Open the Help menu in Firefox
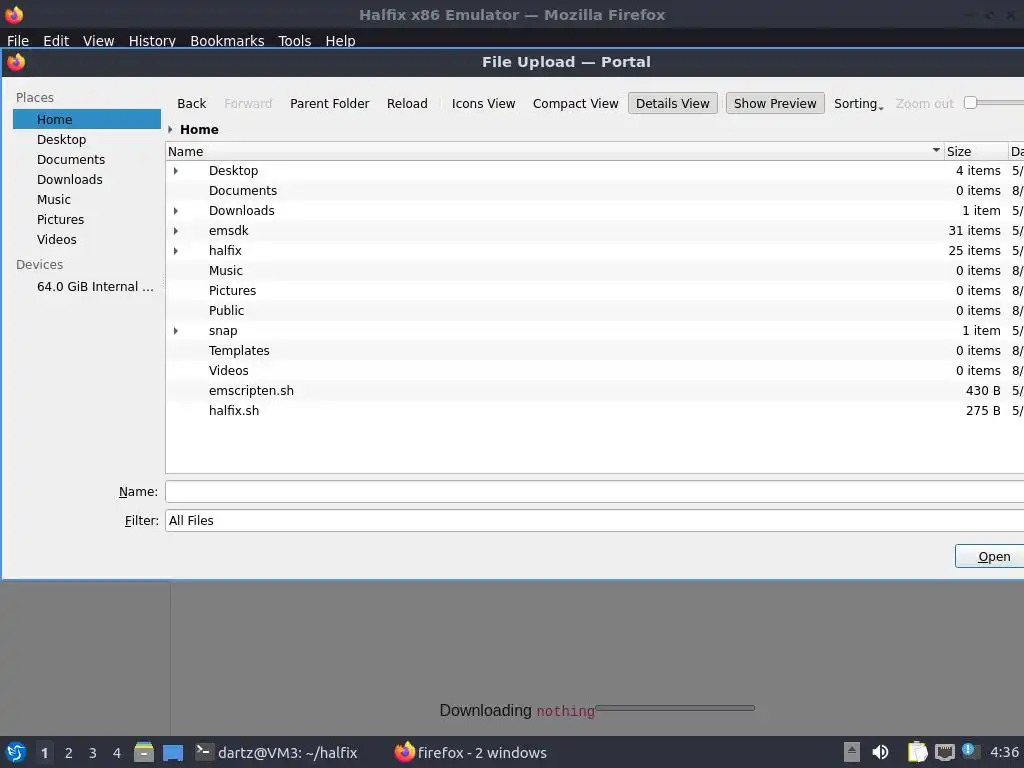 point(340,40)
